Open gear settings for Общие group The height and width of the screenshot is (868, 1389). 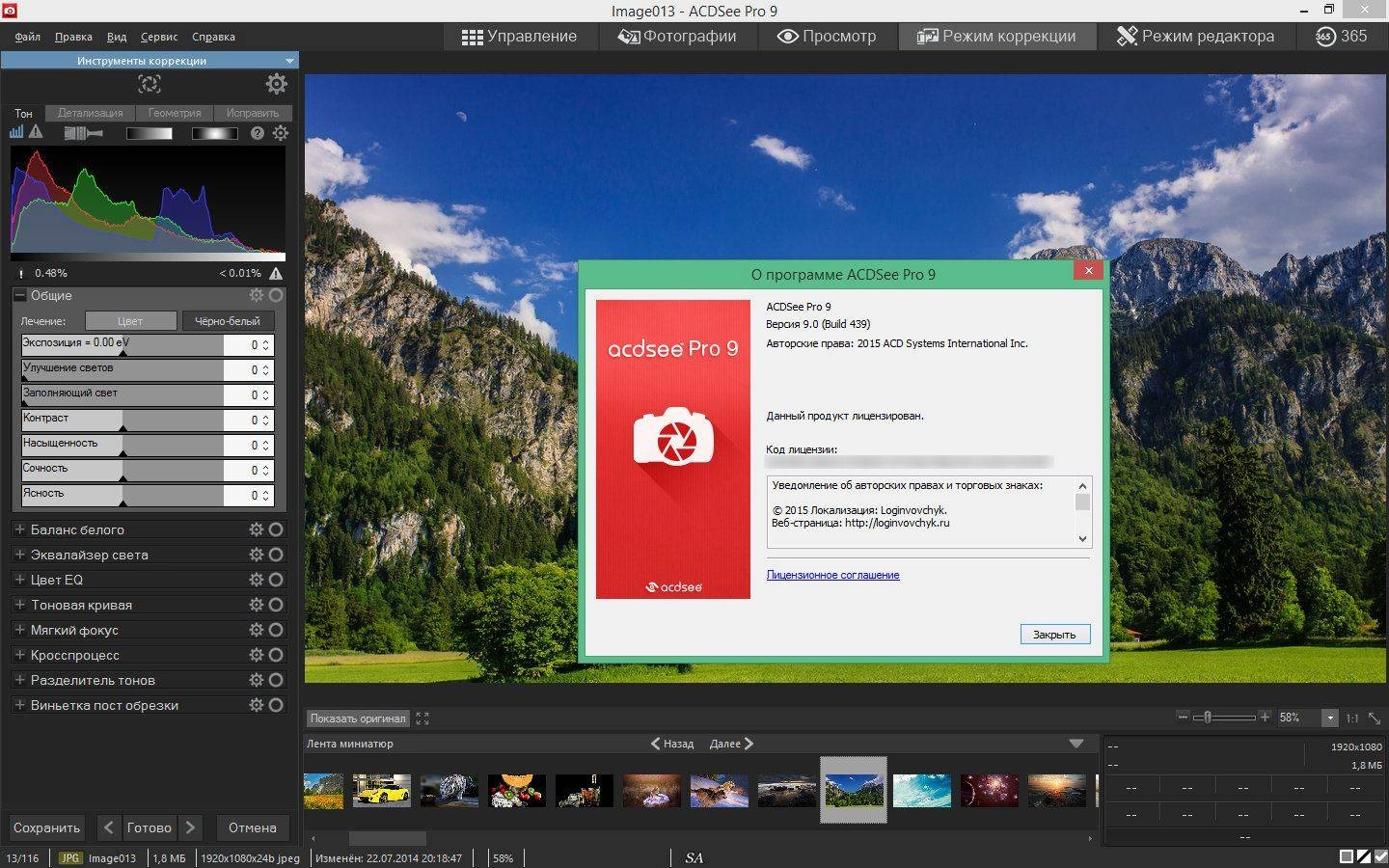(257, 296)
